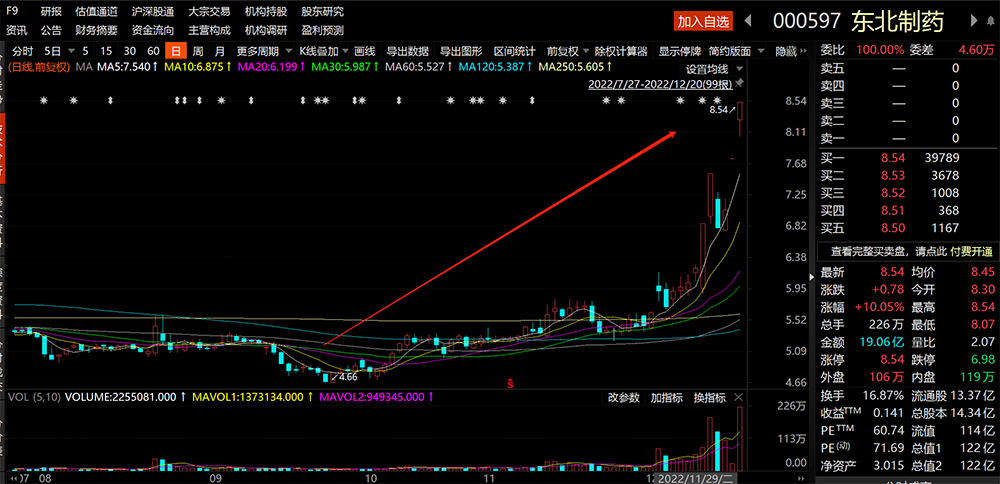The image size is (1000, 484).
Task: Select the 日 daily K-line period
Action: click(175, 52)
